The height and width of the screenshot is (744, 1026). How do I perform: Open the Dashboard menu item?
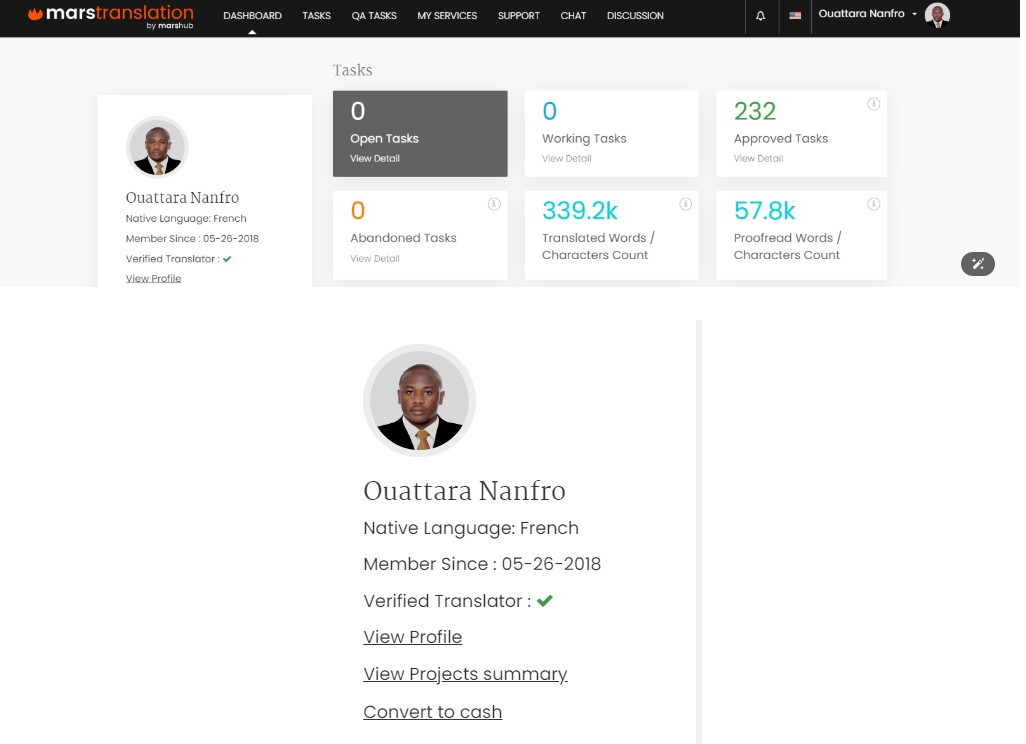click(x=253, y=16)
